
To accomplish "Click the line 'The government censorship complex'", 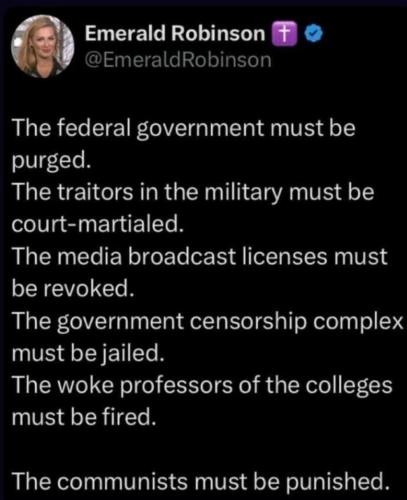I will pyautogui.click(x=208, y=322).
